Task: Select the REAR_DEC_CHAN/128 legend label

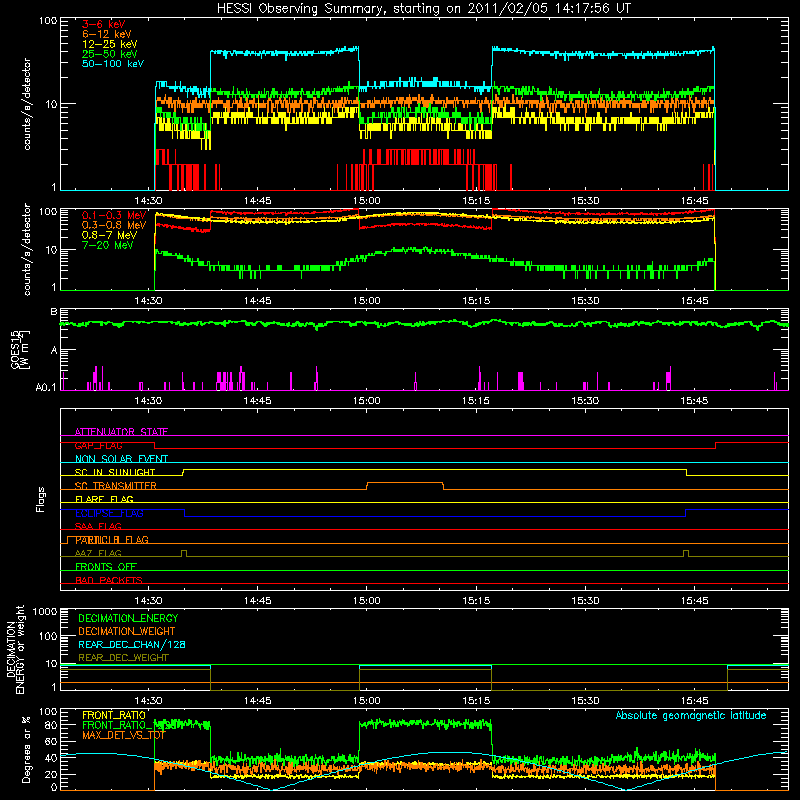Action: tap(132, 644)
